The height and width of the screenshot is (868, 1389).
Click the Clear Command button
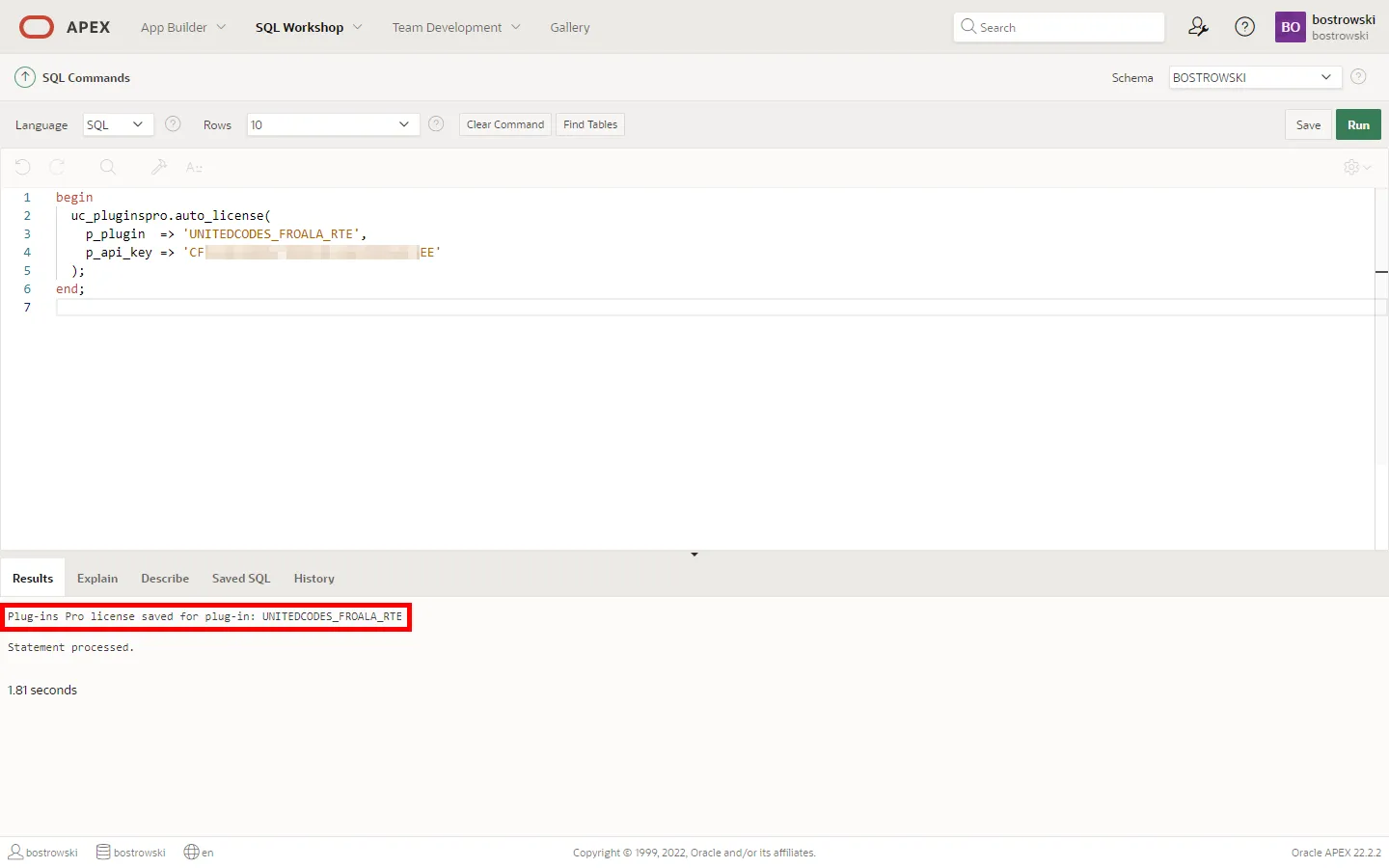(504, 124)
